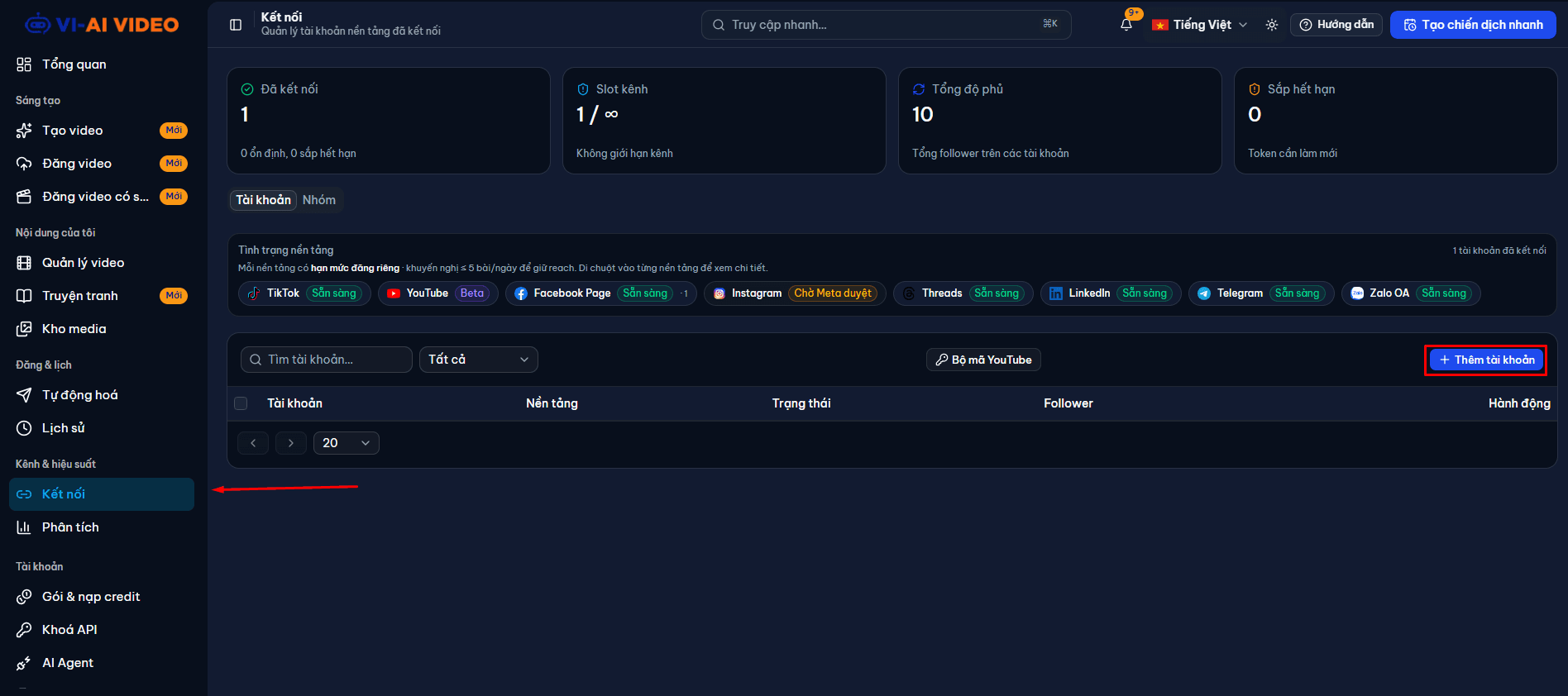Click the Telegram platform chip

(1261, 293)
